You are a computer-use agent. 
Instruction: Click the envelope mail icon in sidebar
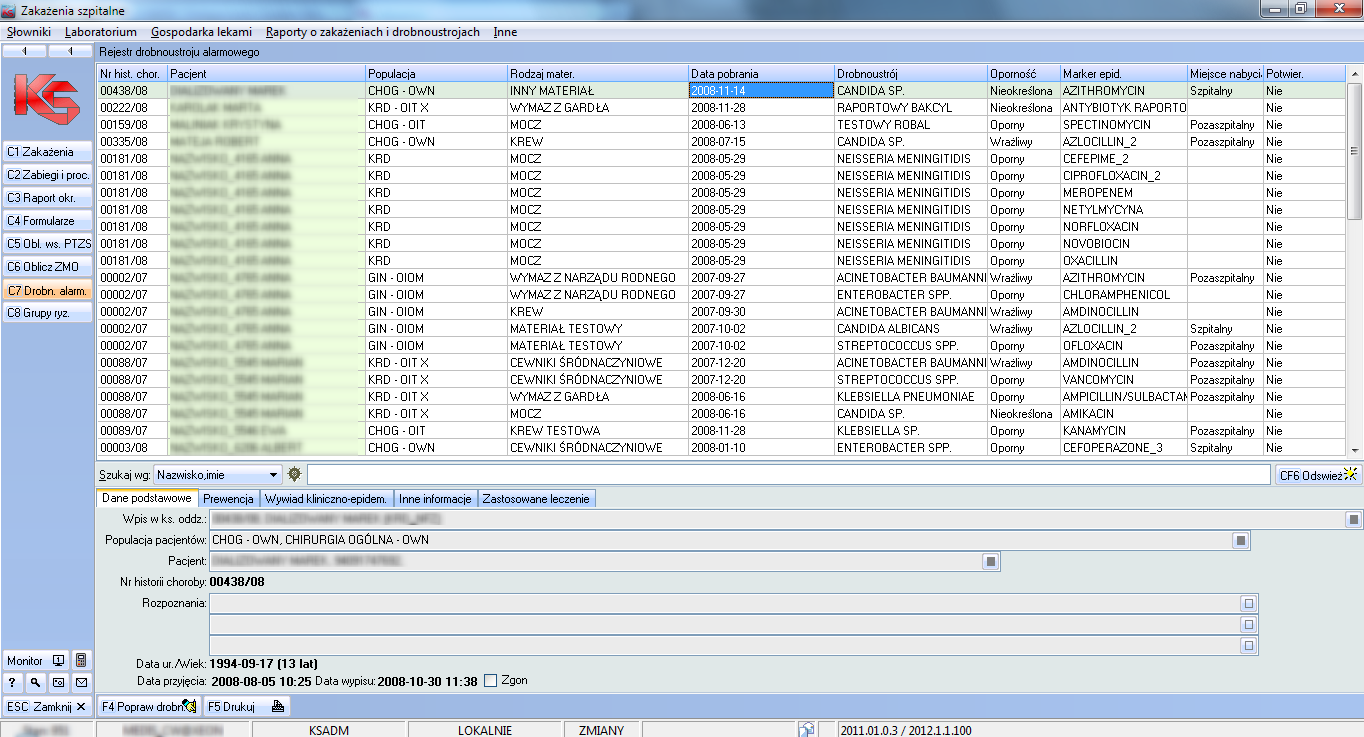pyautogui.click(x=81, y=683)
